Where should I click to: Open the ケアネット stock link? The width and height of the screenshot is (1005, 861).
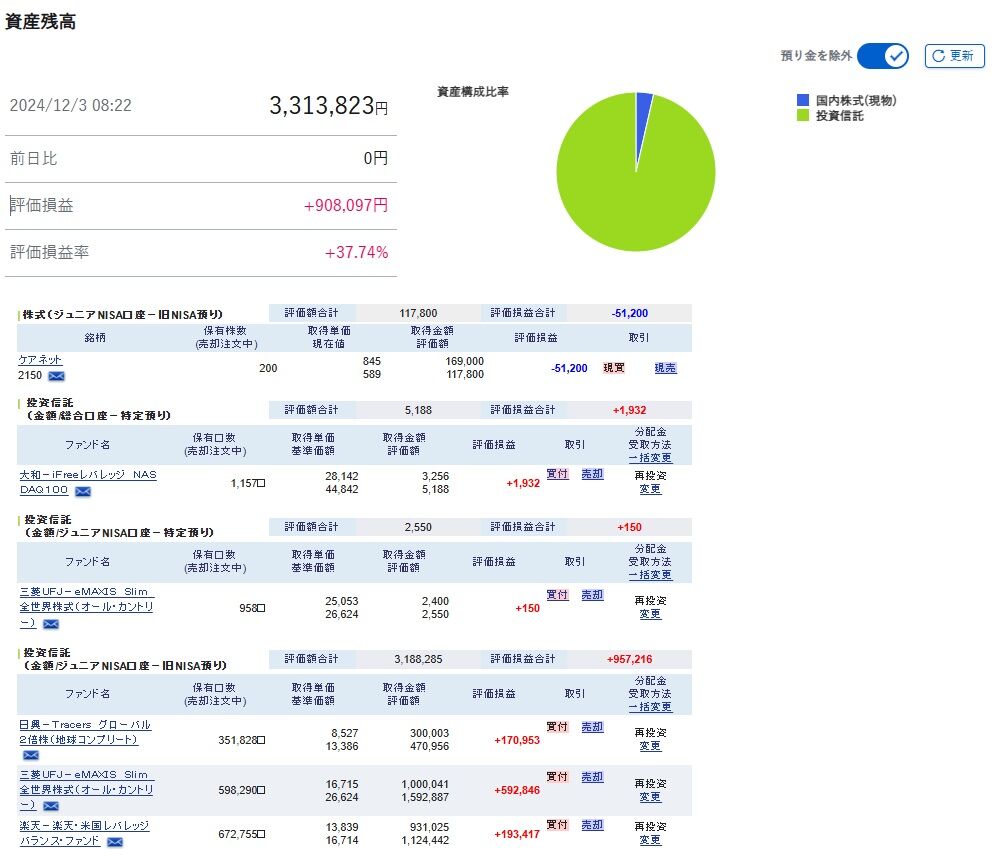coord(40,360)
